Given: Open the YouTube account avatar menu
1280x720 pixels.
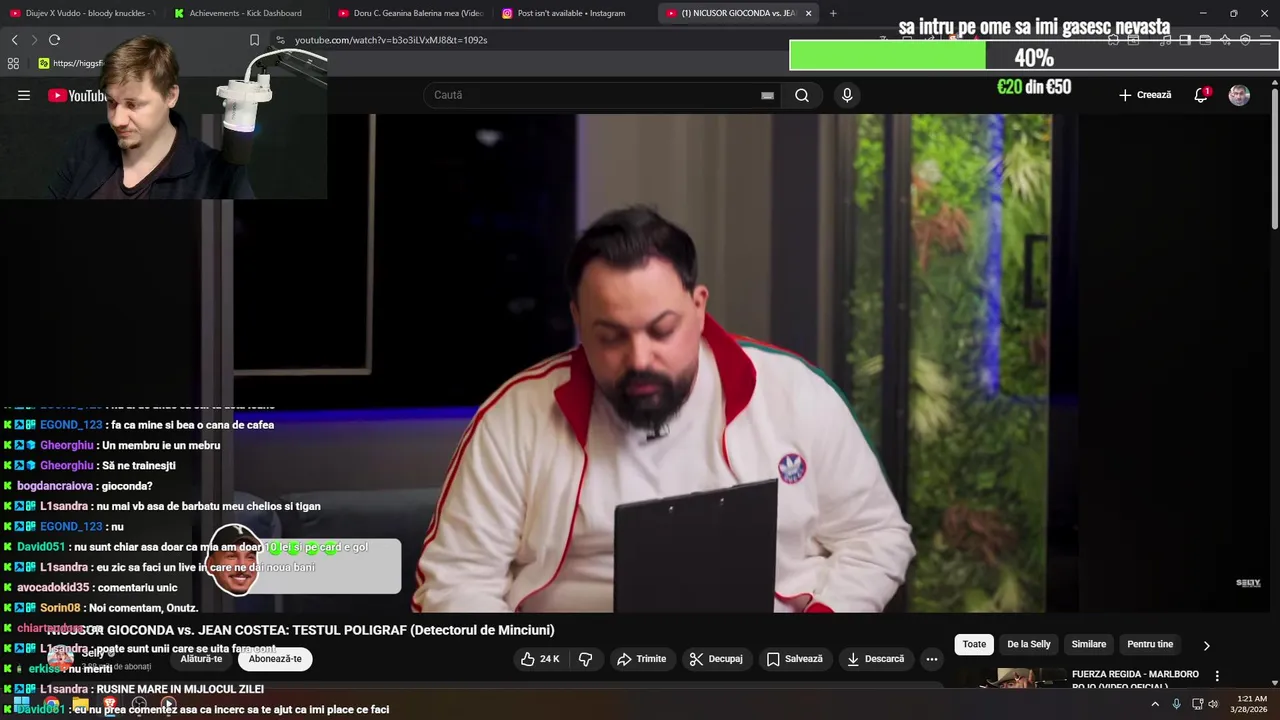Looking at the screenshot, I should pos(1239,95).
